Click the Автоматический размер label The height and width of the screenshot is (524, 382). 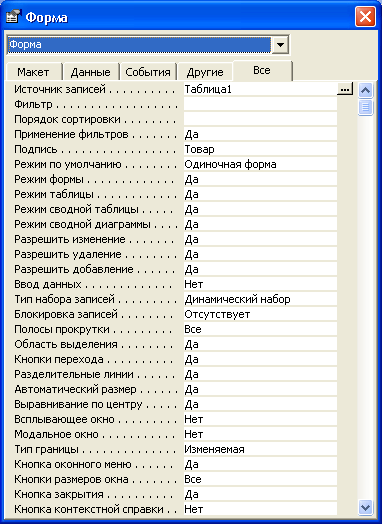[75, 389]
